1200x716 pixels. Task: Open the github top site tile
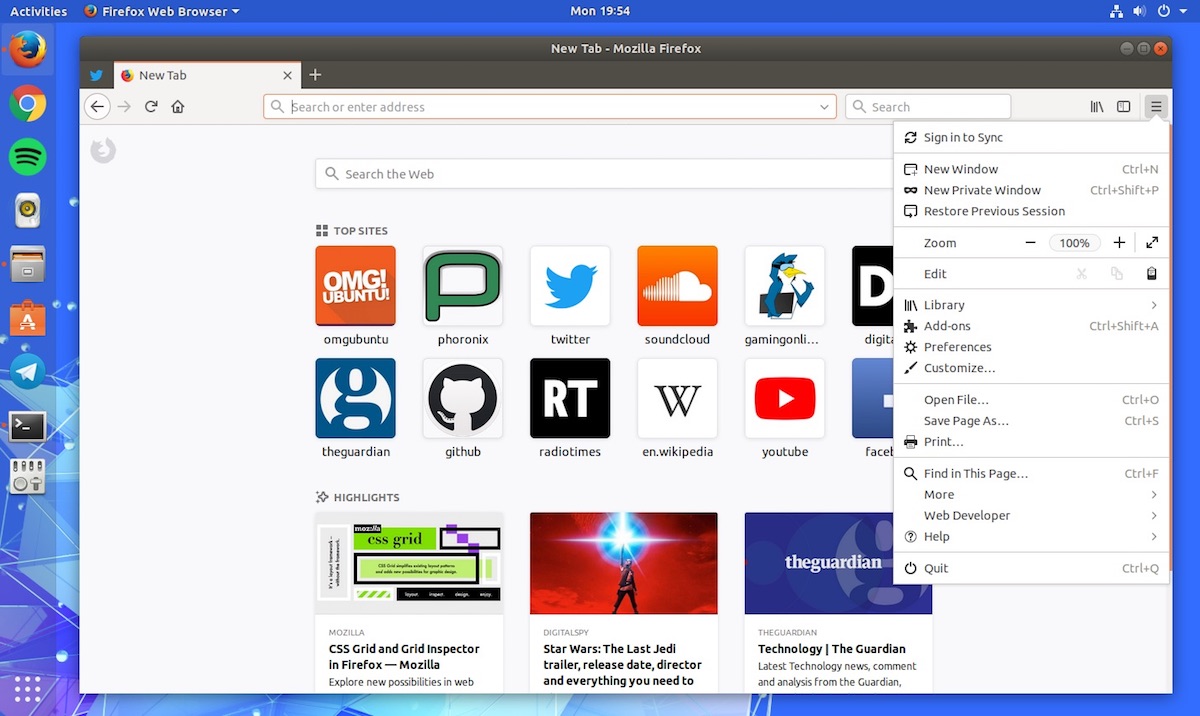(463, 399)
